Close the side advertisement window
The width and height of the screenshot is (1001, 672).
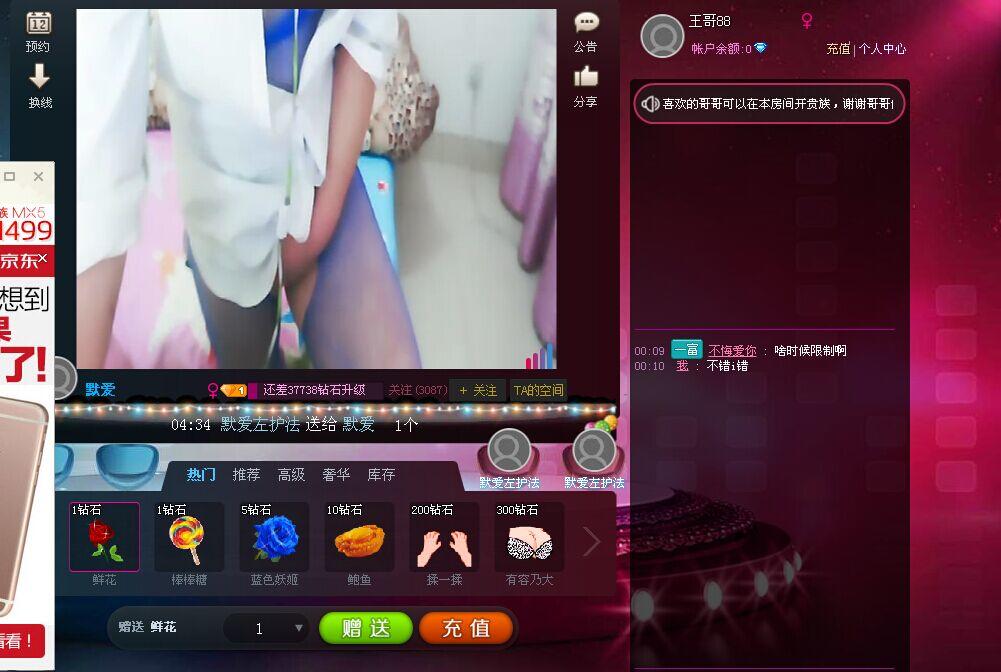38,176
